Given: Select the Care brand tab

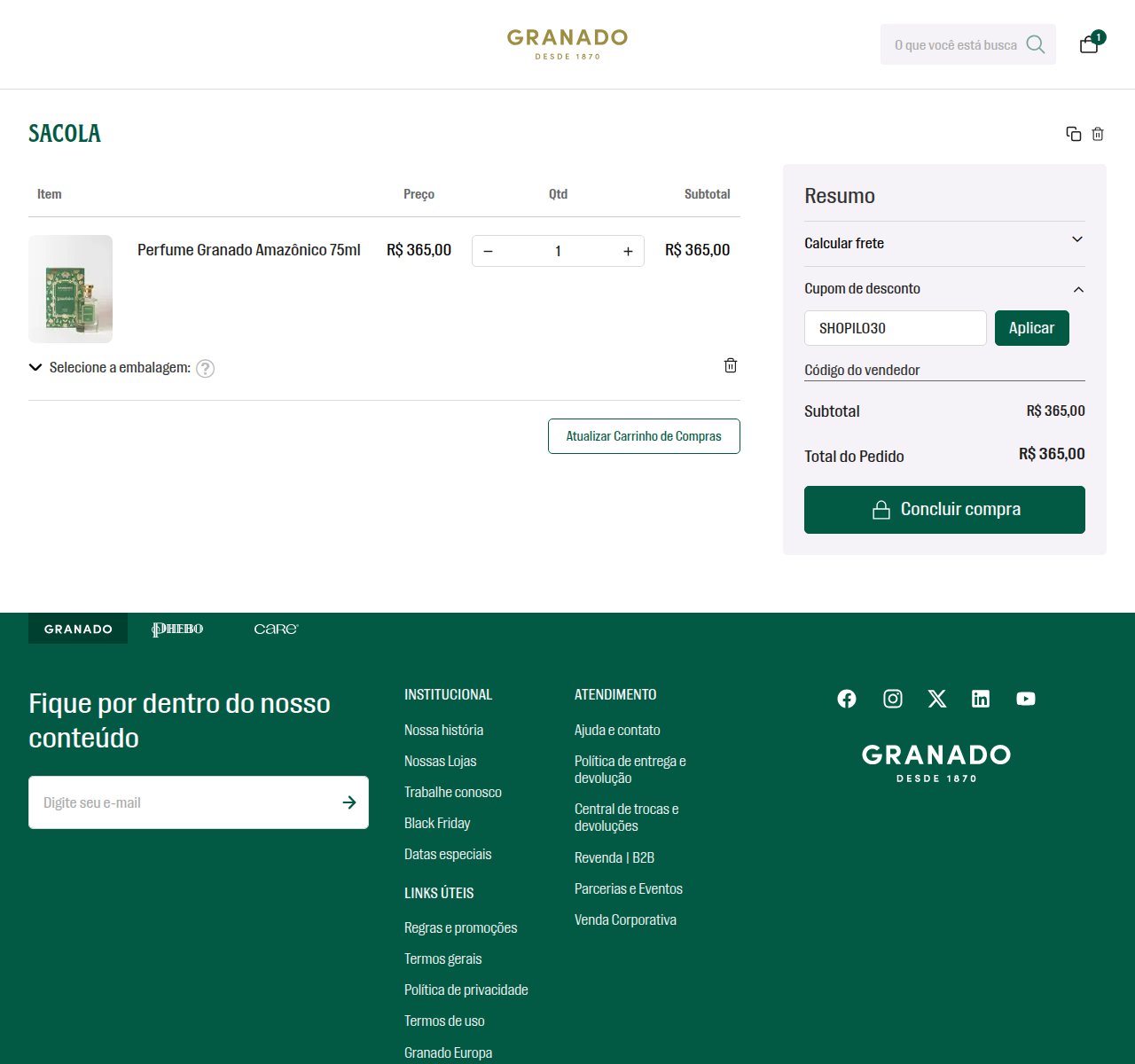Looking at the screenshot, I should 276,629.
